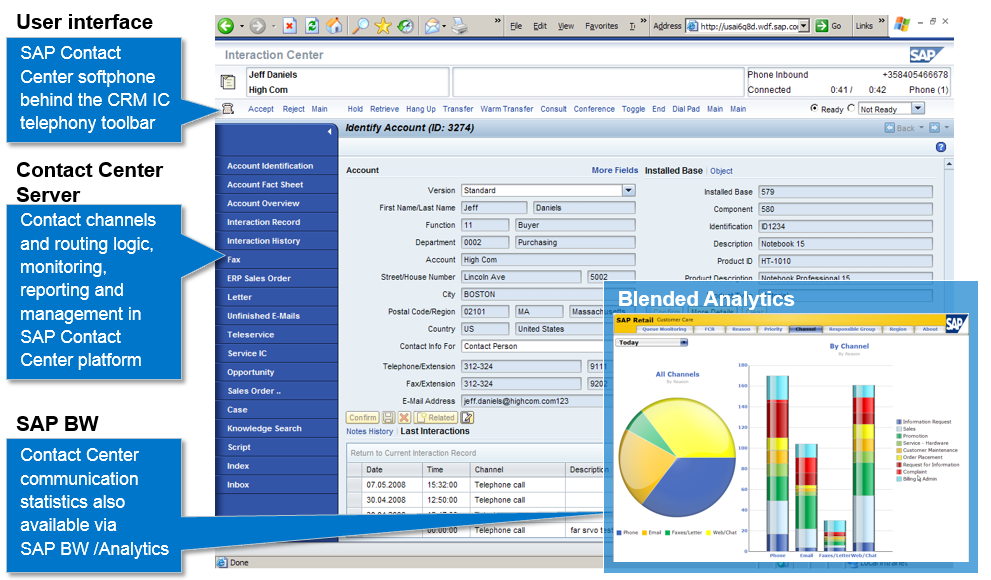Click the Complaint red legend swatch

(899, 471)
